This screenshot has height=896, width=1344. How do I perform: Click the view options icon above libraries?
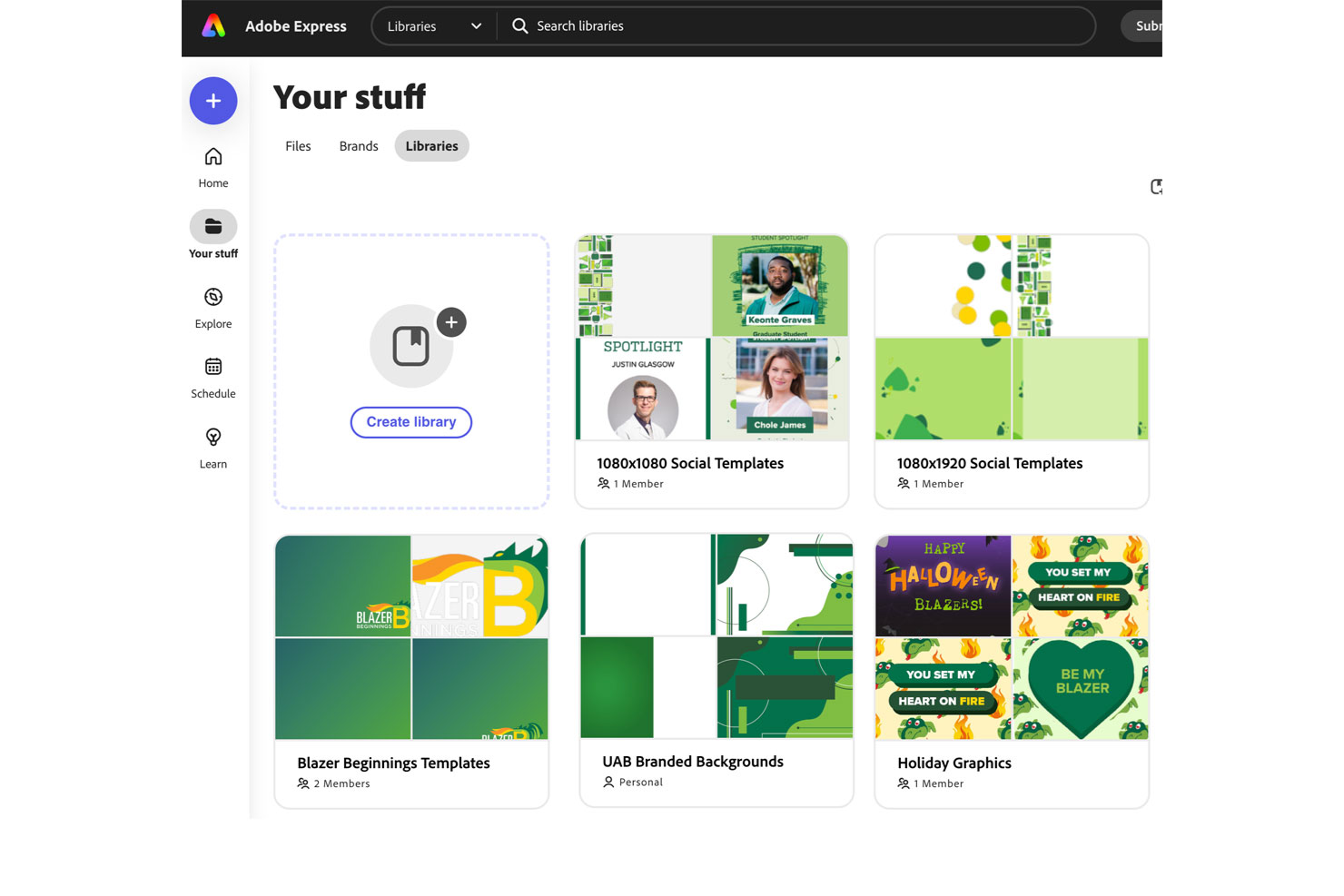pos(1155,187)
